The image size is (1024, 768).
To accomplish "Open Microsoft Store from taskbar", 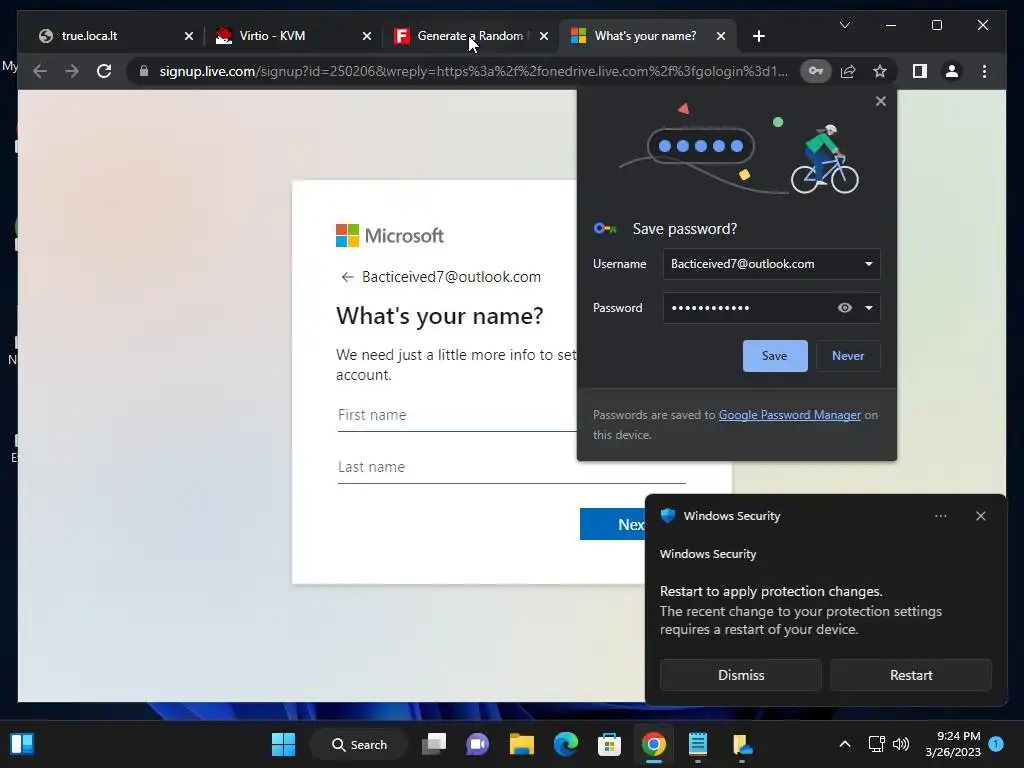I will click(x=609, y=744).
